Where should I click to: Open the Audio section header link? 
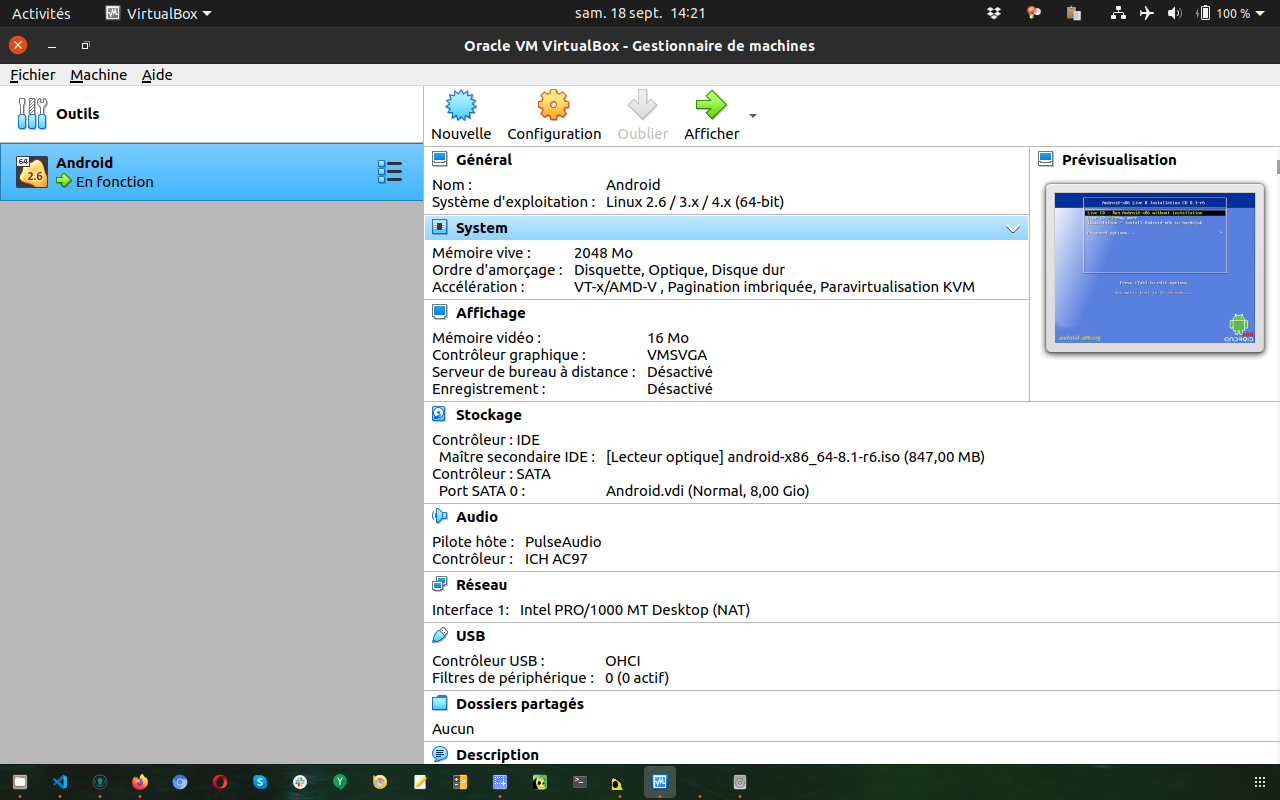[477, 517]
